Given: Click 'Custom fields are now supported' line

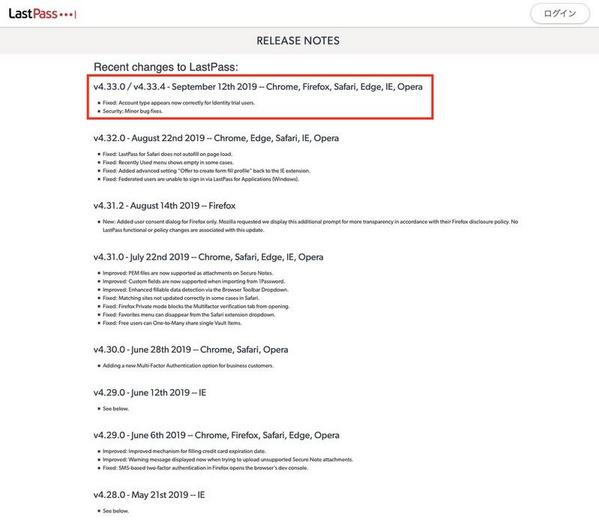Looking at the screenshot, I should (x=194, y=282).
